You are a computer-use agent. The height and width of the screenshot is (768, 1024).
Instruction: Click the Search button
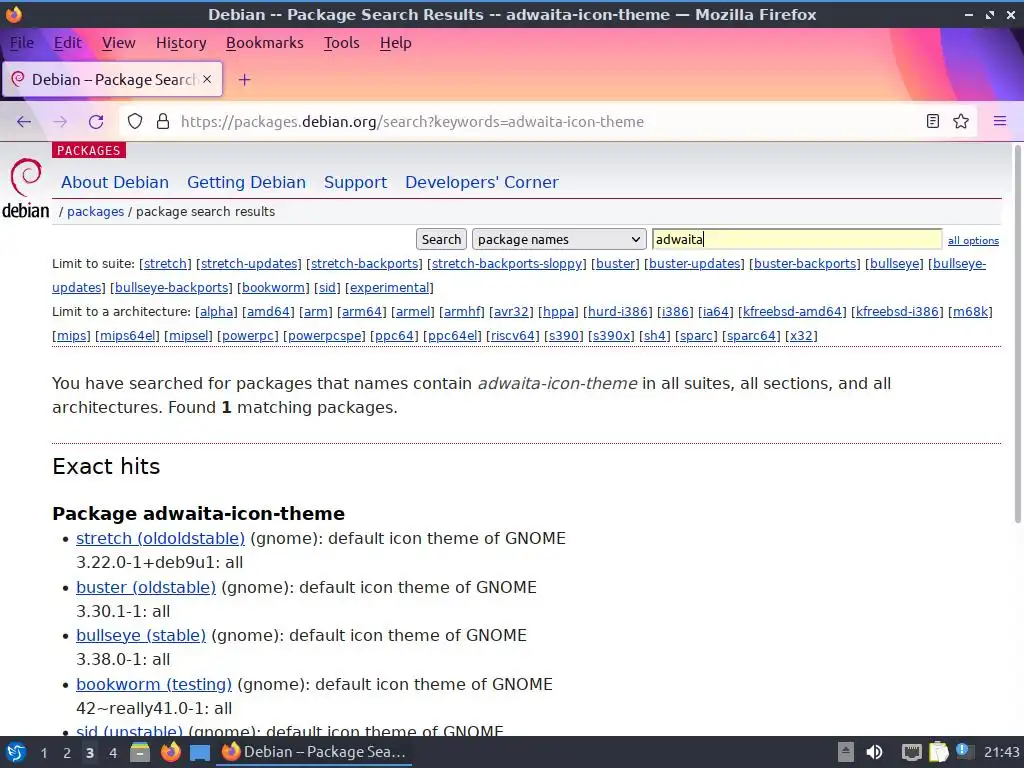pos(441,239)
